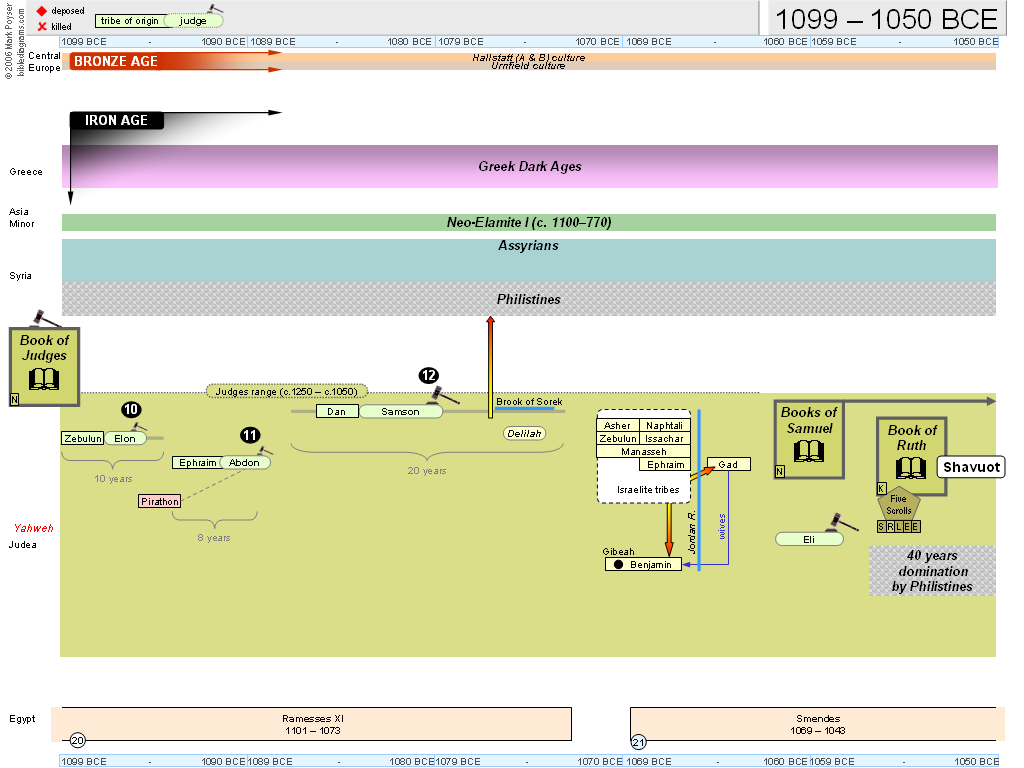Select the Ramesses XI reign bar

pyautogui.click(x=313, y=723)
